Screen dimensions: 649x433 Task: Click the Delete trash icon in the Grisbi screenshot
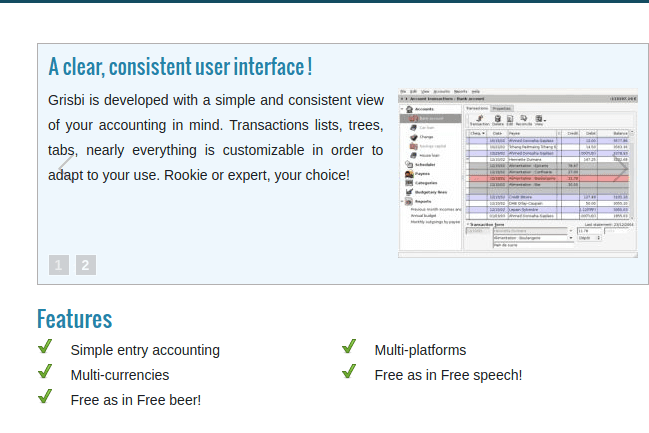point(497,121)
